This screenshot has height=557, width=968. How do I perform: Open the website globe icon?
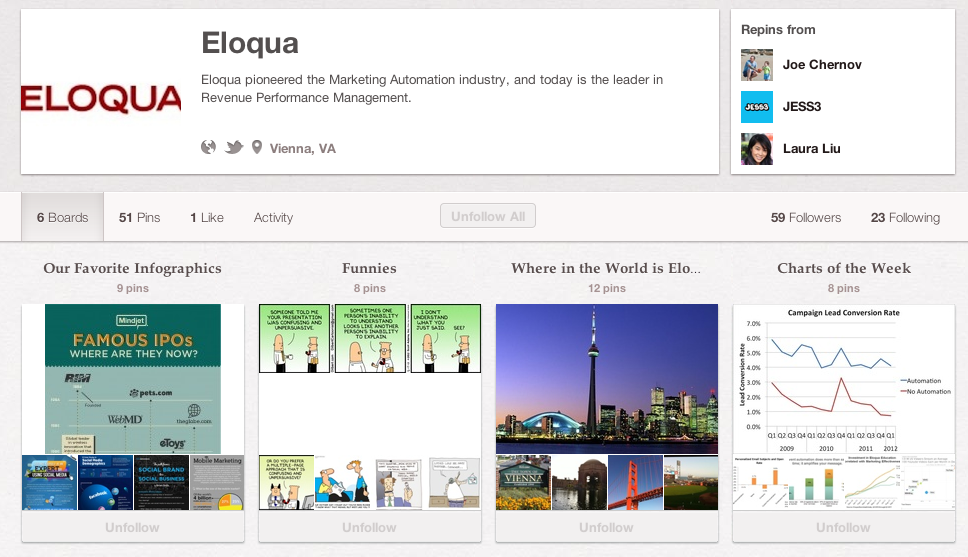tap(209, 147)
